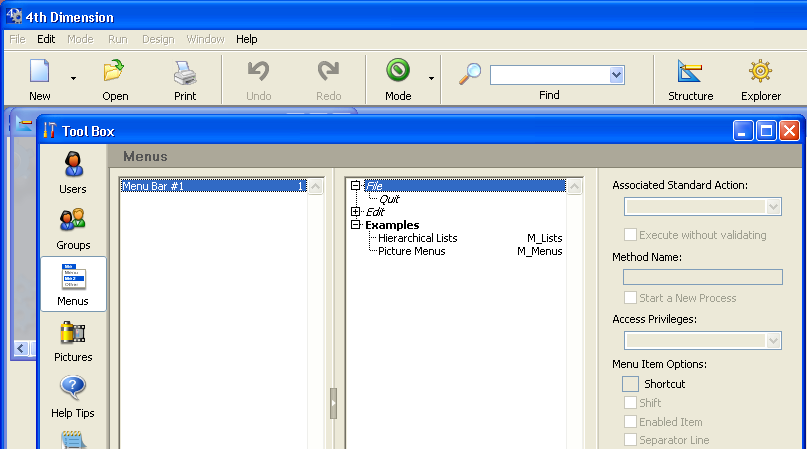Open the Find combo box dropdown

tap(616, 75)
